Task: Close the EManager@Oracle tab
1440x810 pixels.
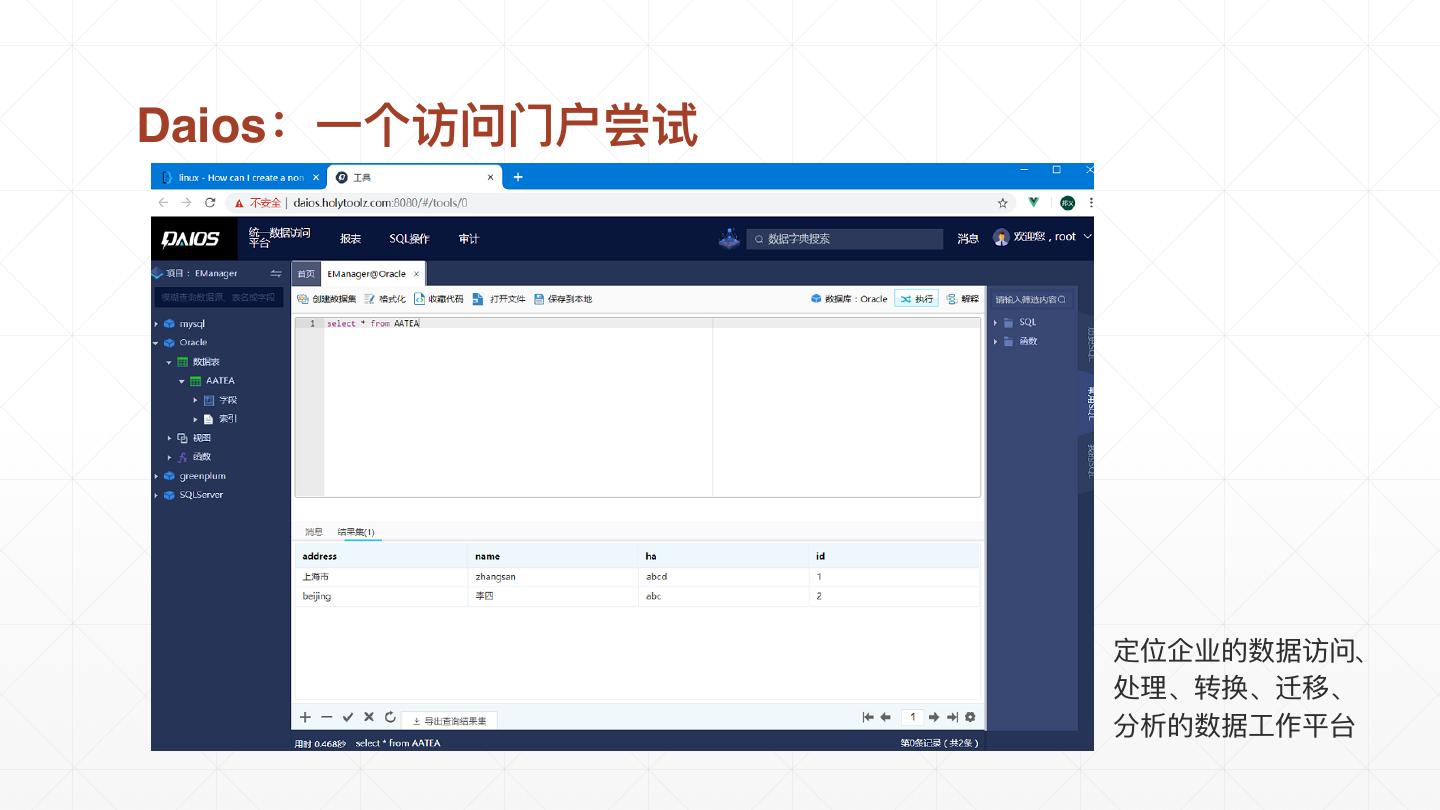Action: click(416, 274)
